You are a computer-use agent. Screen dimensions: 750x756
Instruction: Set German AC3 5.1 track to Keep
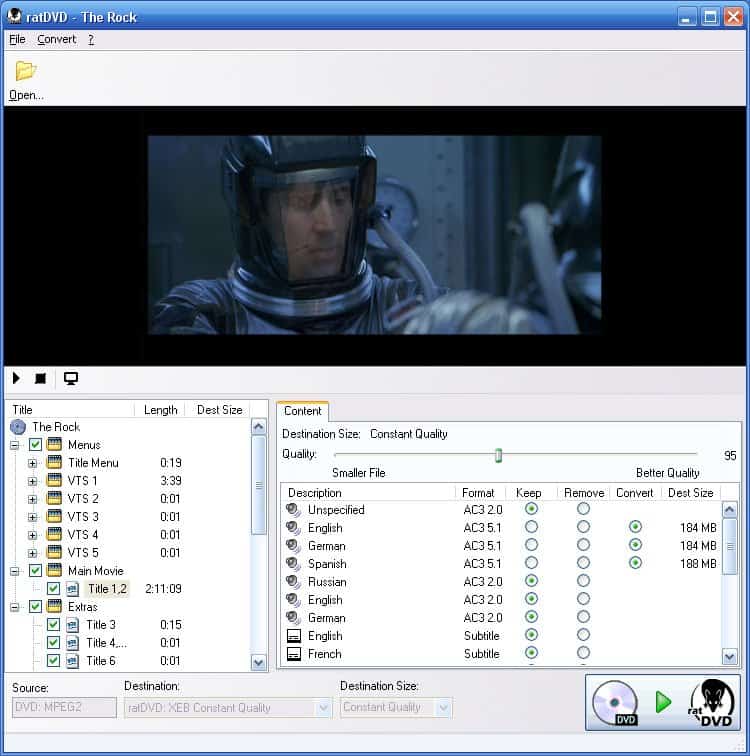(x=531, y=546)
